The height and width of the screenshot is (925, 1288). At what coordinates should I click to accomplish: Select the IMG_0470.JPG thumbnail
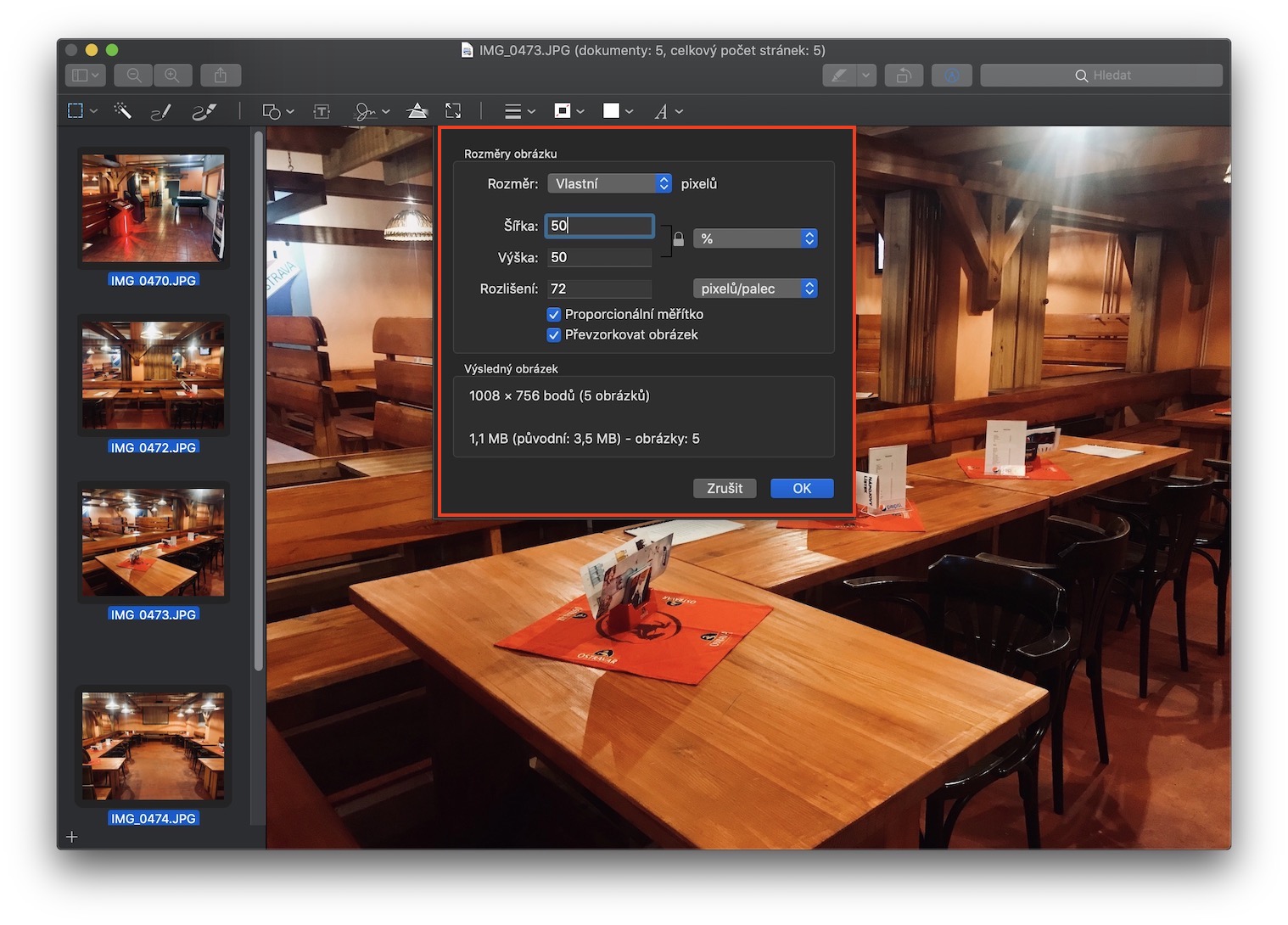[x=154, y=209]
